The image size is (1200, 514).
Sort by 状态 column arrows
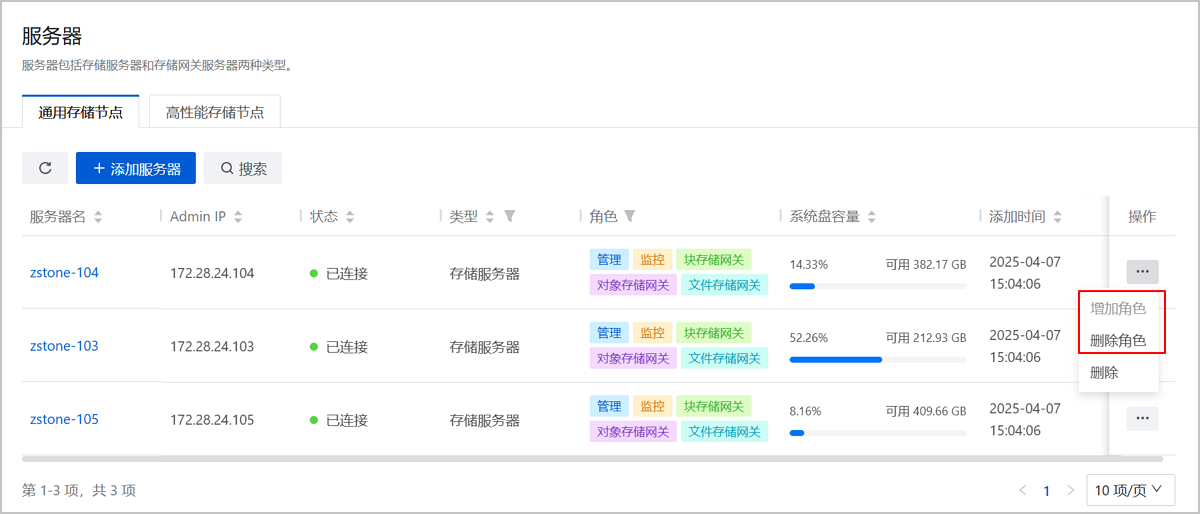click(350, 217)
